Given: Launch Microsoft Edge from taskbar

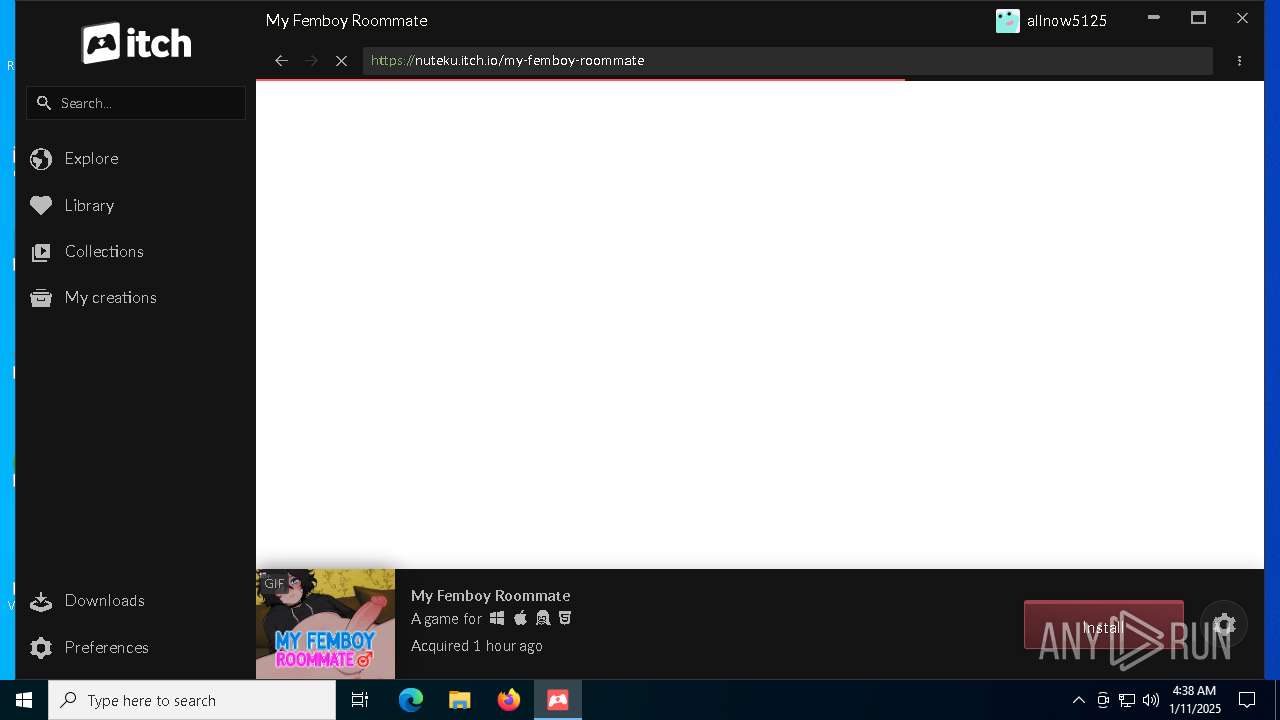Looking at the screenshot, I should [x=411, y=700].
